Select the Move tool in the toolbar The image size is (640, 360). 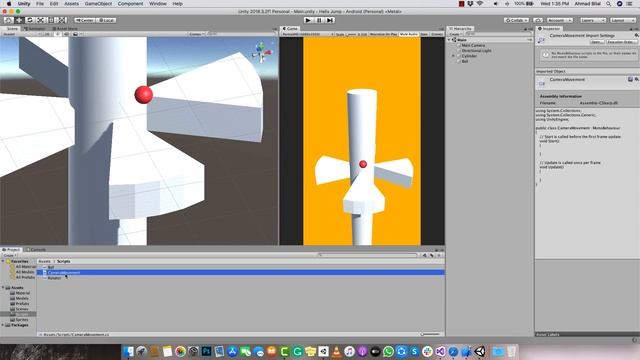click(19, 20)
